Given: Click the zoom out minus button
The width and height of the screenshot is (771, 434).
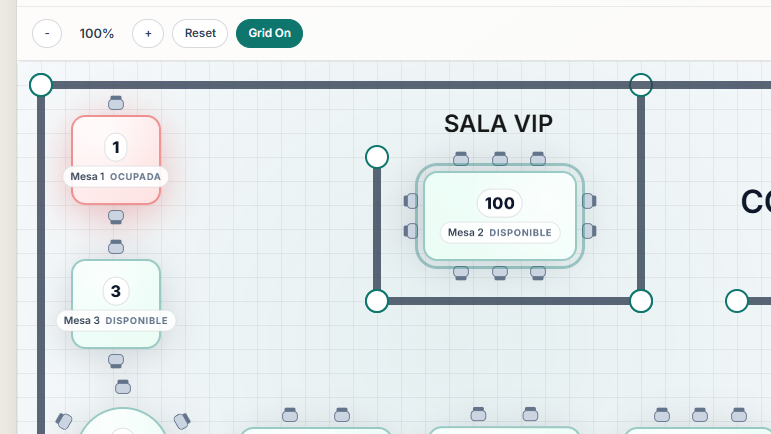Looking at the screenshot, I should (47, 33).
